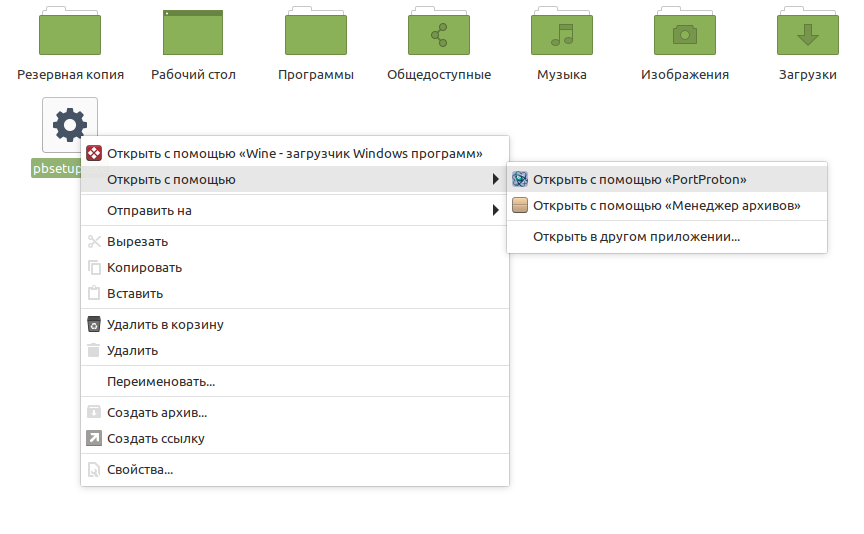Viewport: 864px width, 534px height.
Task: Choose Вырезать from the context menu
Action: [295, 241]
